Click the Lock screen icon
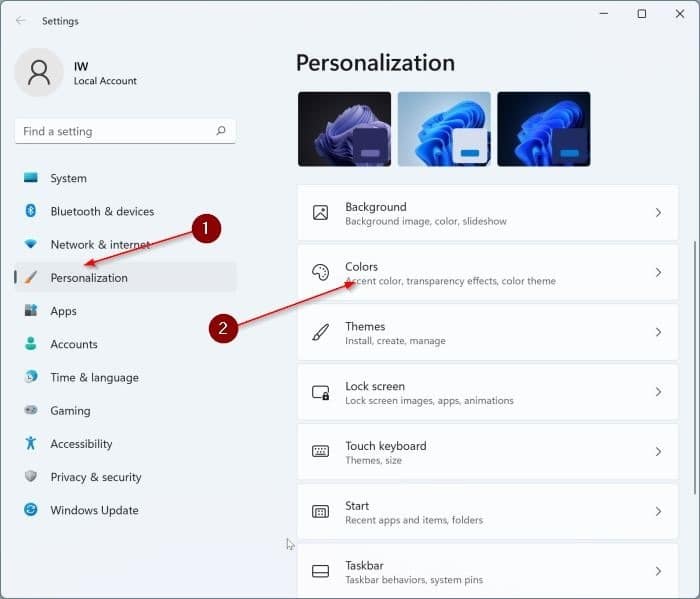 click(x=321, y=392)
